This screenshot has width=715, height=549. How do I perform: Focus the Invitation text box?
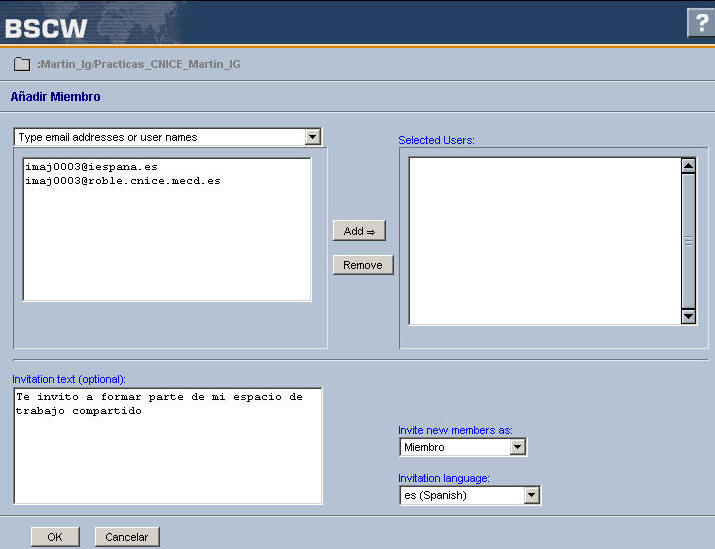(x=167, y=445)
